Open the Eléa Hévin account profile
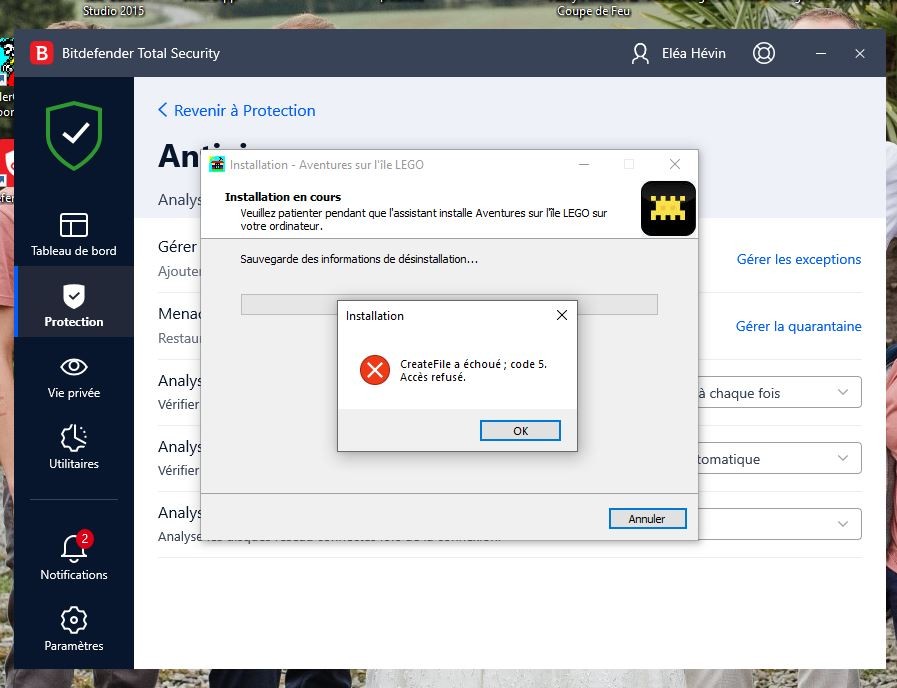897x688 pixels. coord(678,53)
